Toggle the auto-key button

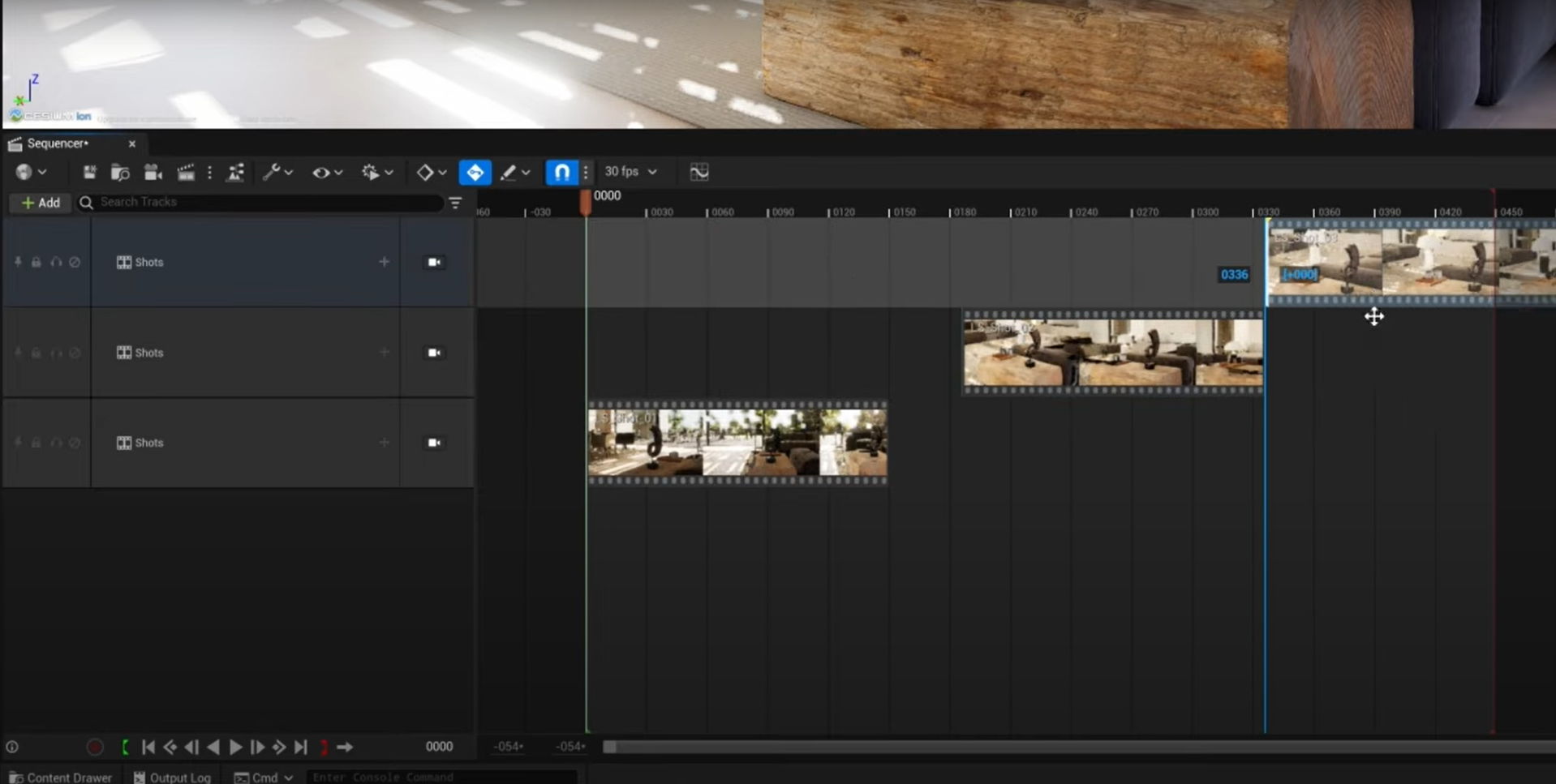coord(475,172)
